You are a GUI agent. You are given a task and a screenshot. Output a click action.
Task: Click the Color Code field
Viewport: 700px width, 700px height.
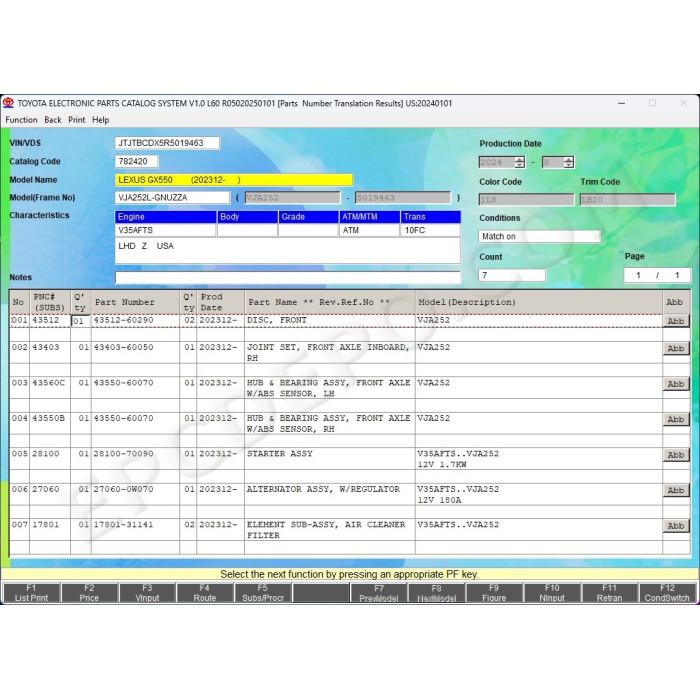click(526, 200)
